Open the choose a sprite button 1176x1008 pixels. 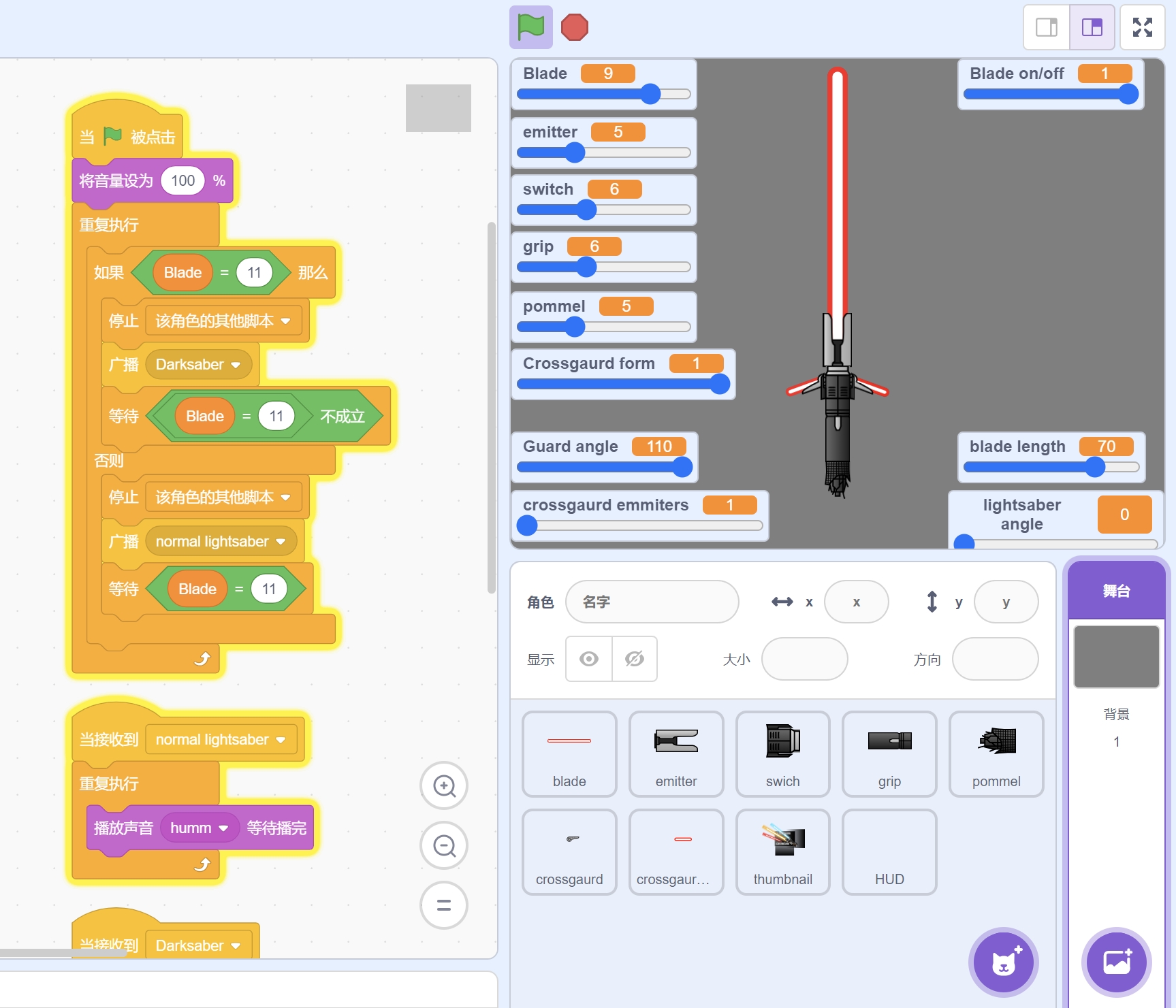[1004, 962]
